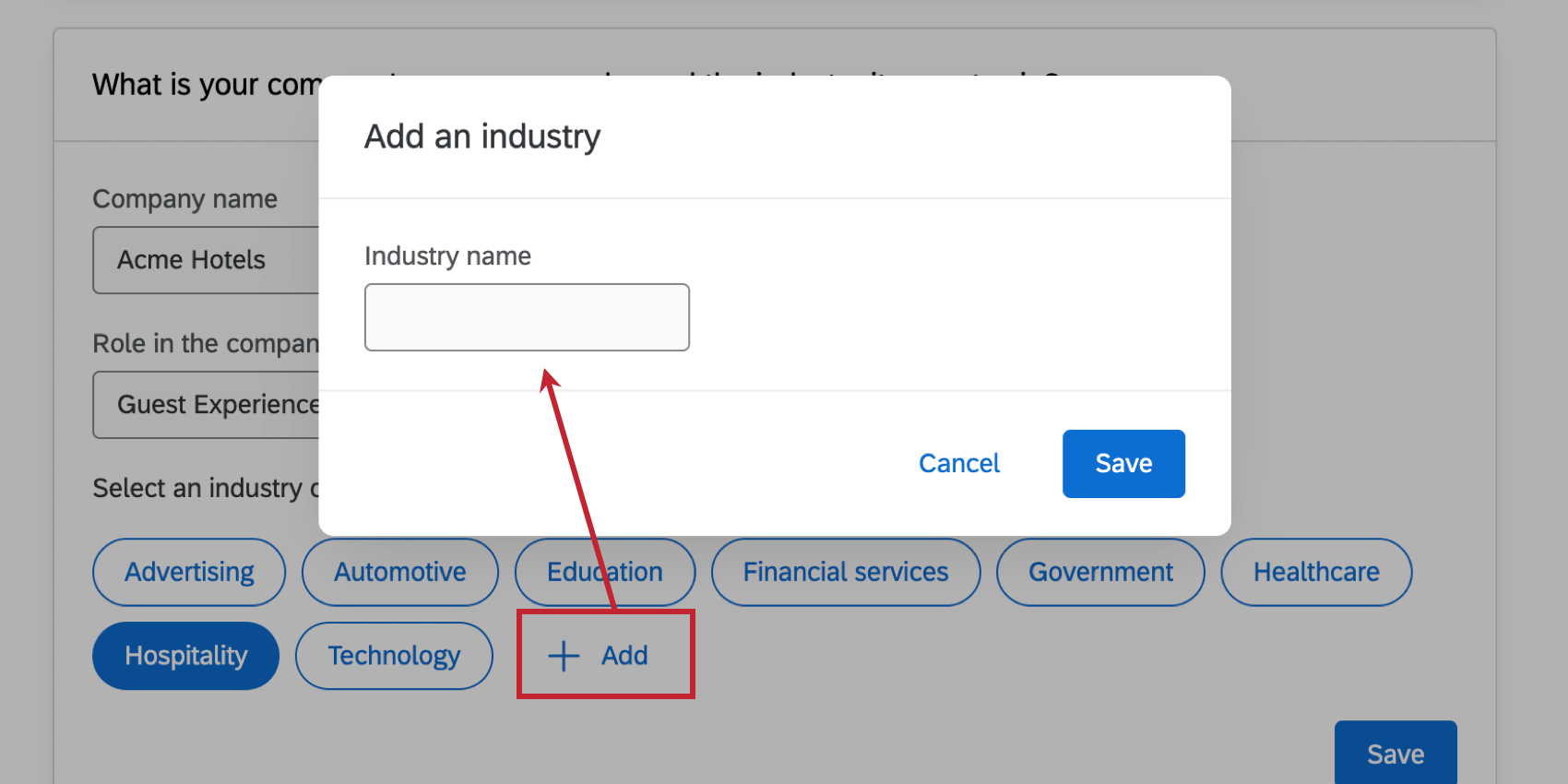
Task: Select the Financial services industry chip
Action: click(845, 572)
